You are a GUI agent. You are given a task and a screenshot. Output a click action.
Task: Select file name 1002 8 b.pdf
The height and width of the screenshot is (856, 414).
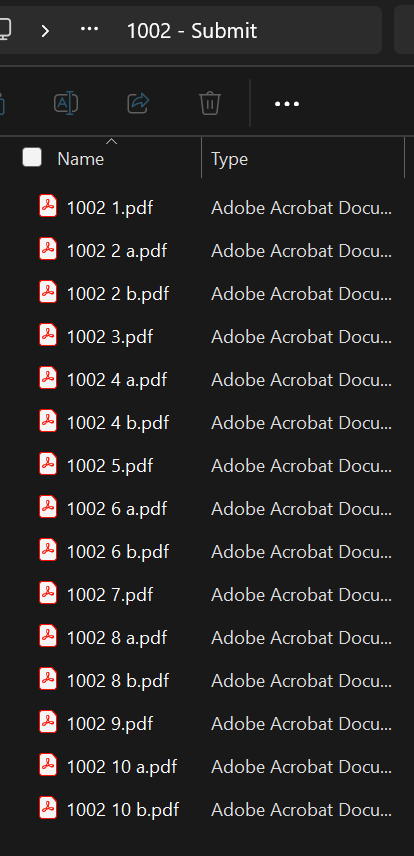click(x=118, y=681)
